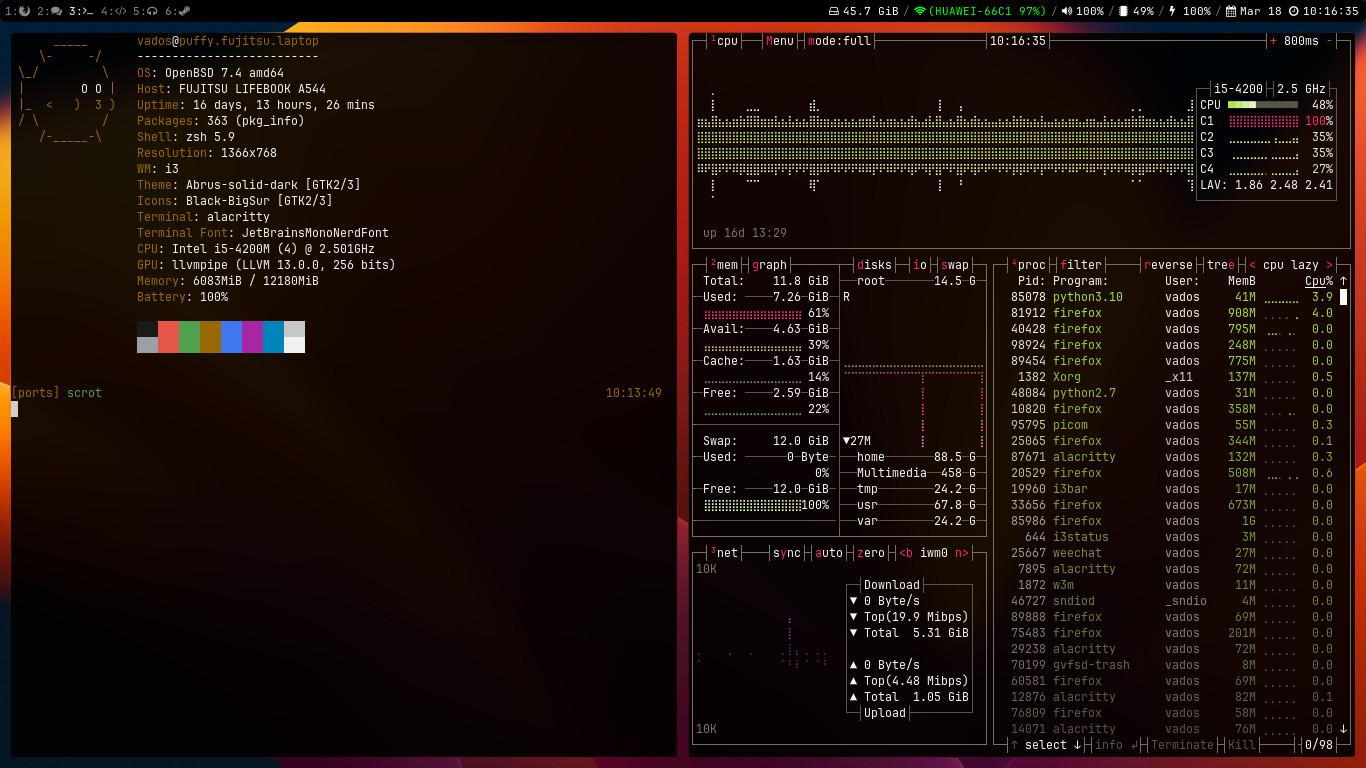Decrease btop update interval with the minus sign
Image resolution: width=1366 pixels, height=768 pixels.
1329,41
